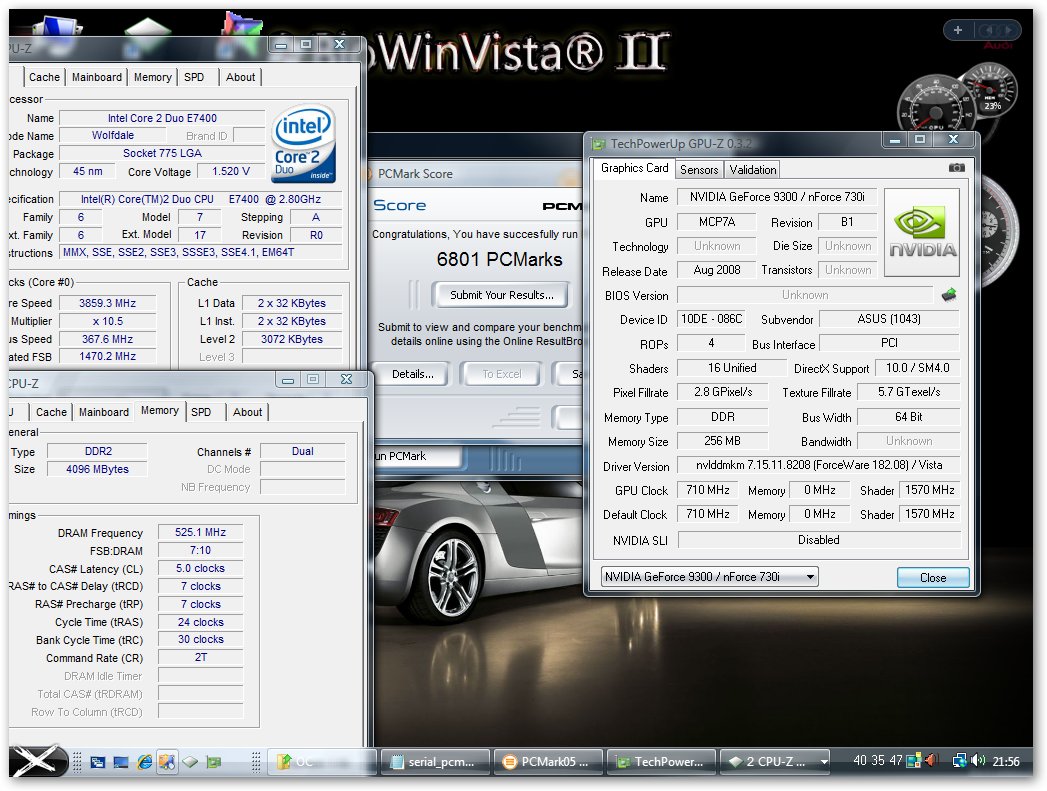Click the FSB:DRAM 7:10 value

point(200,550)
